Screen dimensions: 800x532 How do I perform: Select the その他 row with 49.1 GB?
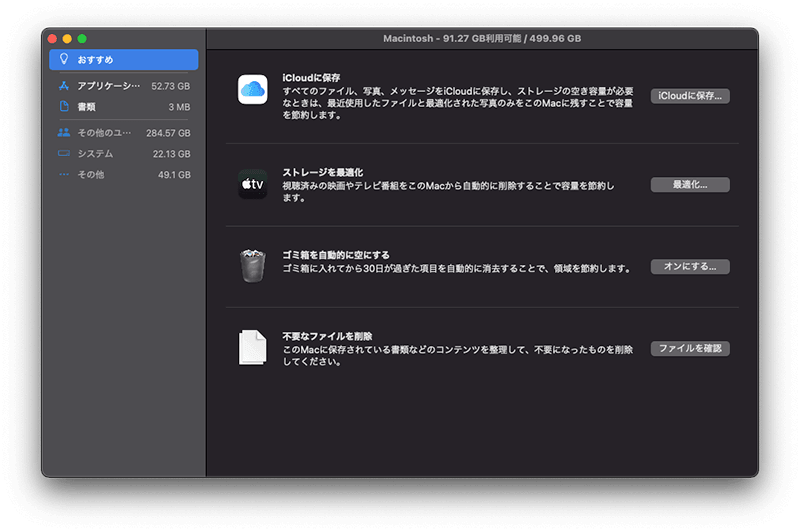123,174
